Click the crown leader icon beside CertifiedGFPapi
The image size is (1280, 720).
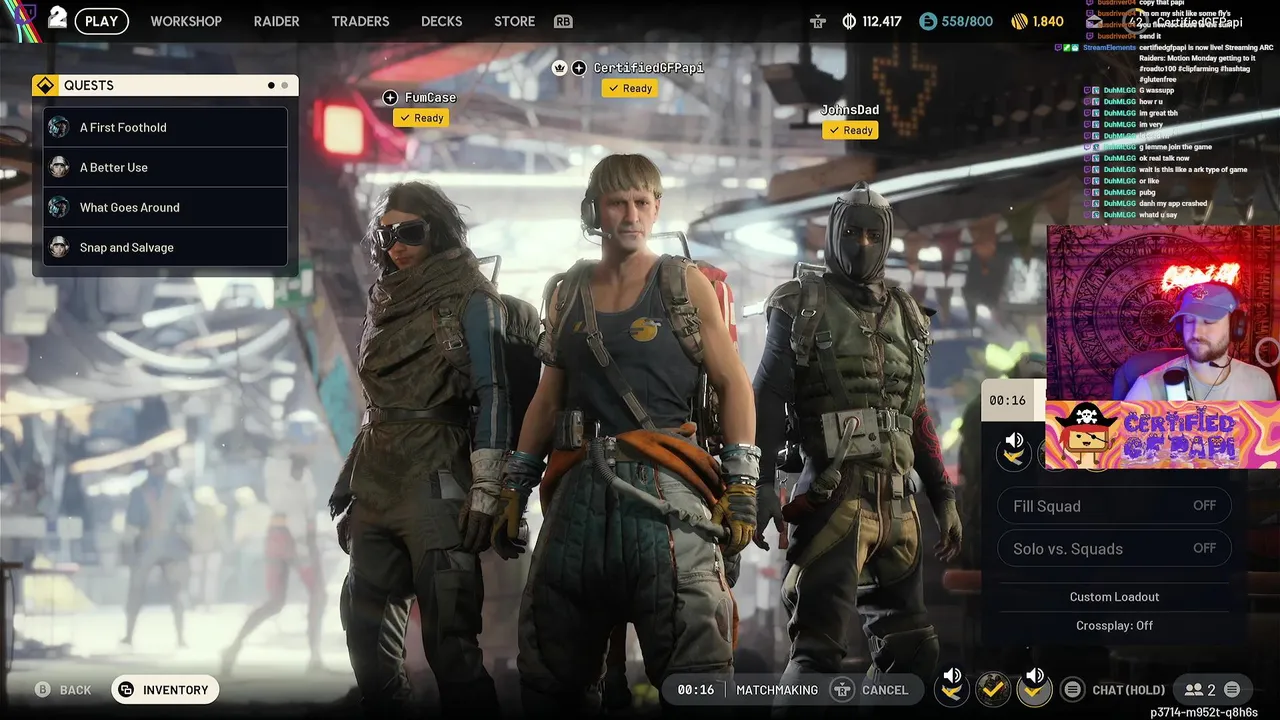[x=560, y=67]
